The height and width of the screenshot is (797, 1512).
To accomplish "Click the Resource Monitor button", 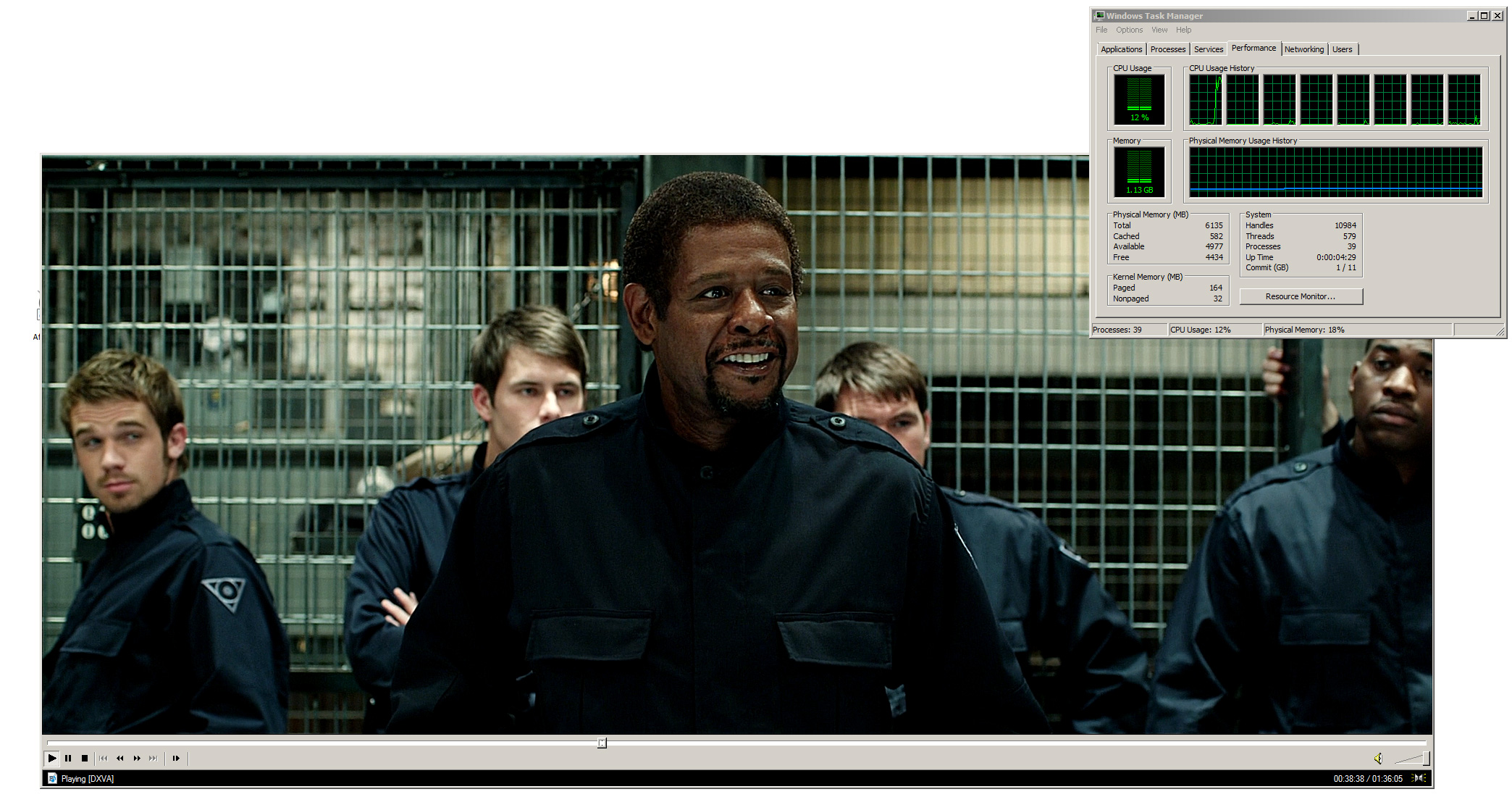I will point(1301,296).
